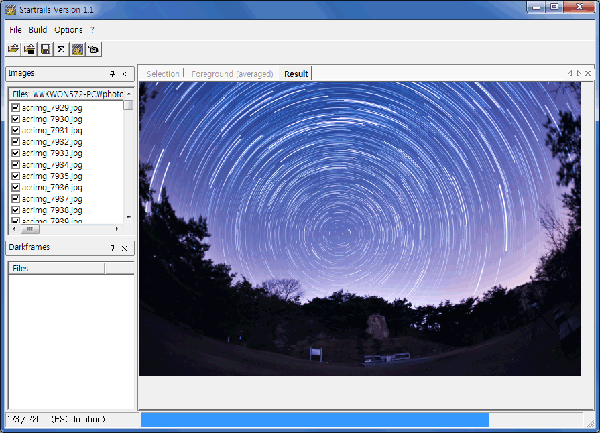Image resolution: width=600 pixels, height=433 pixels.
Task: Click the vertical scrollbar thumb in Images
Action: coord(129,105)
